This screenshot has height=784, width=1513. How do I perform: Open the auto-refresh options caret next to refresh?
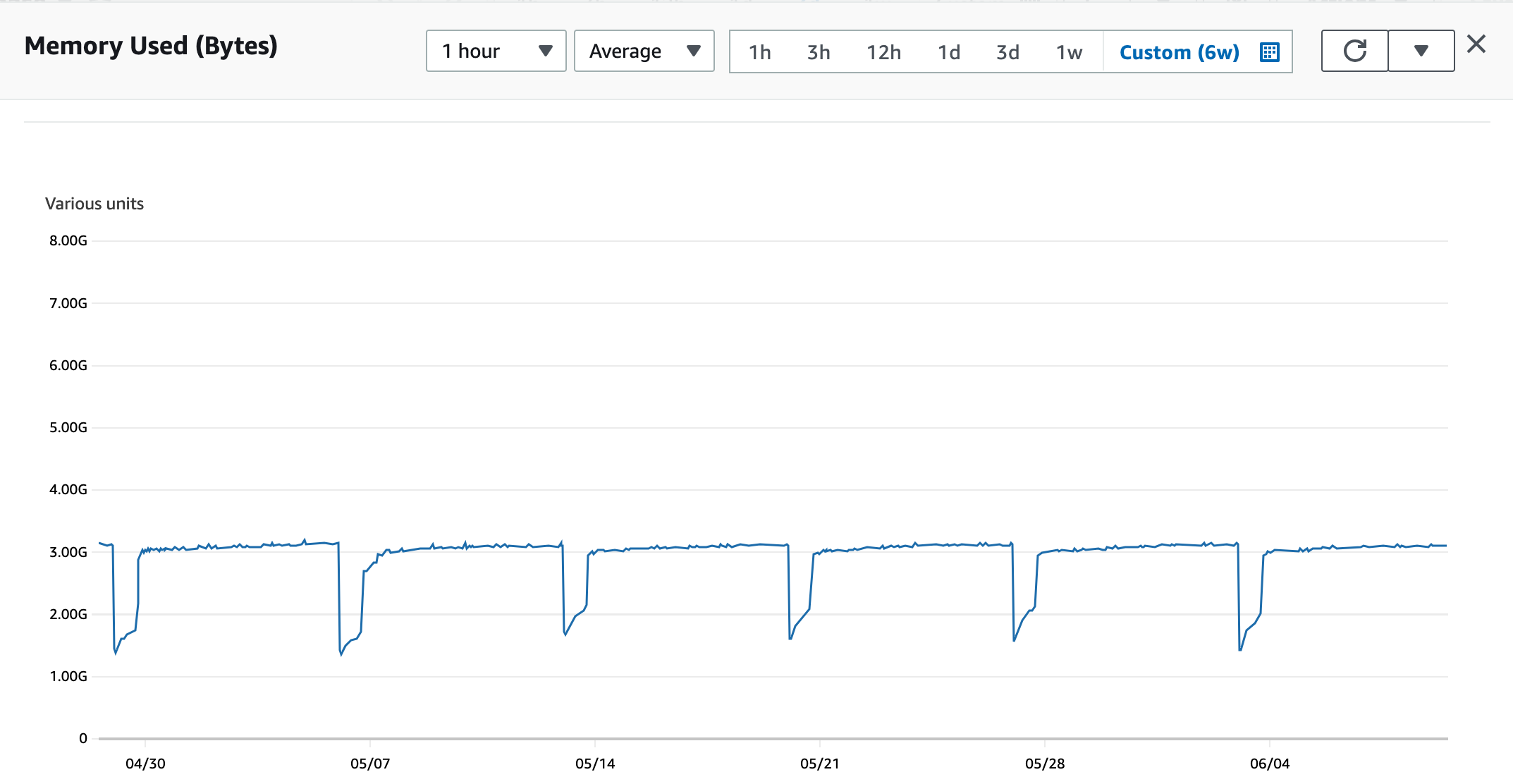tap(1420, 50)
